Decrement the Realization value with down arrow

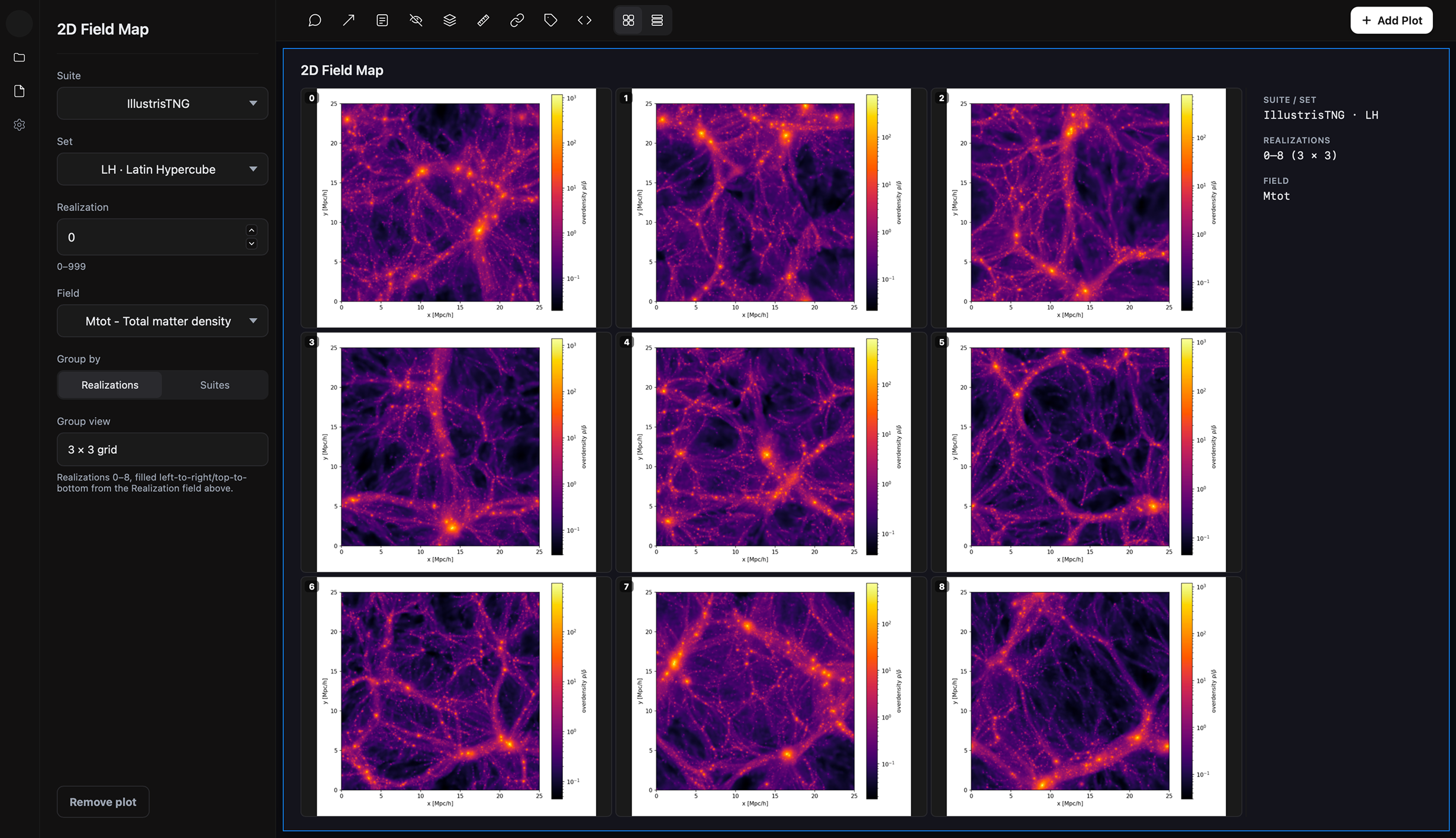pyautogui.click(x=252, y=244)
